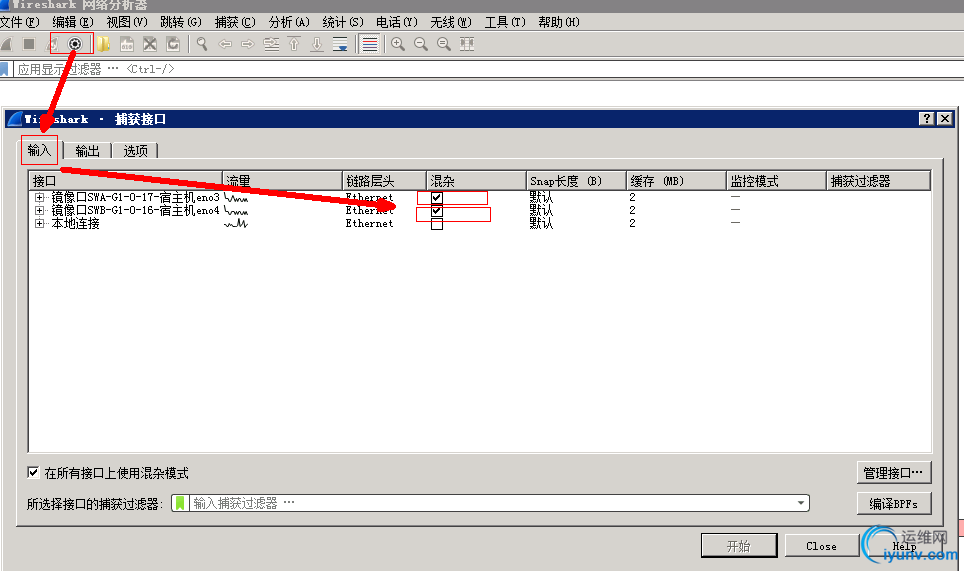Jump to last packet down arrow
The height and width of the screenshot is (571, 964).
pos(317,44)
